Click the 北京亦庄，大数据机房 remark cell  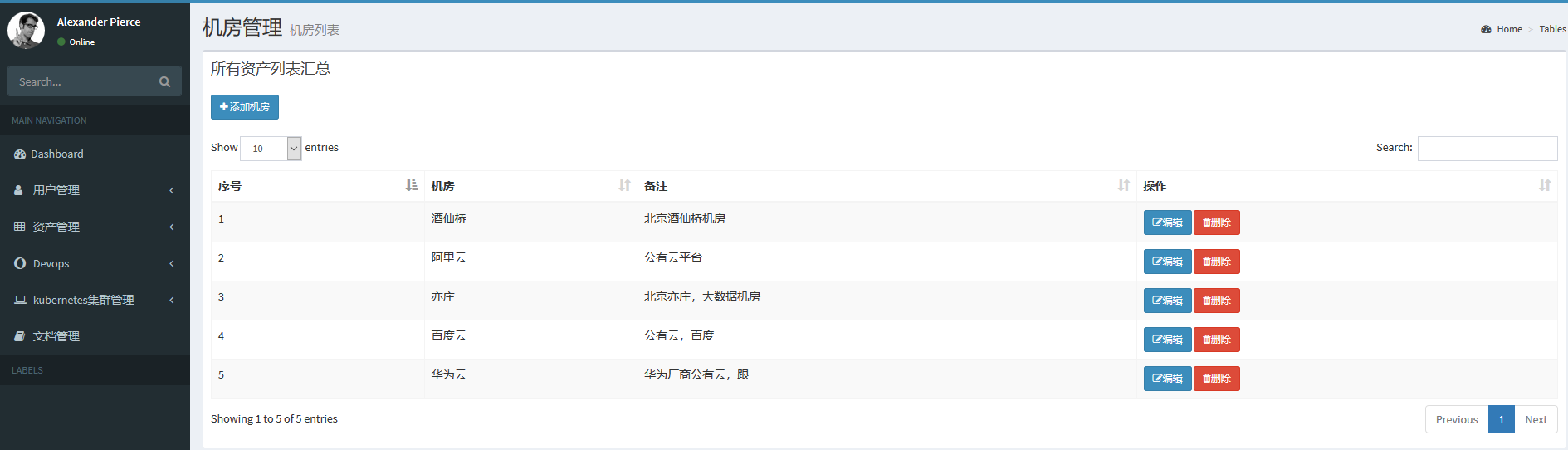(x=887, y=301)
